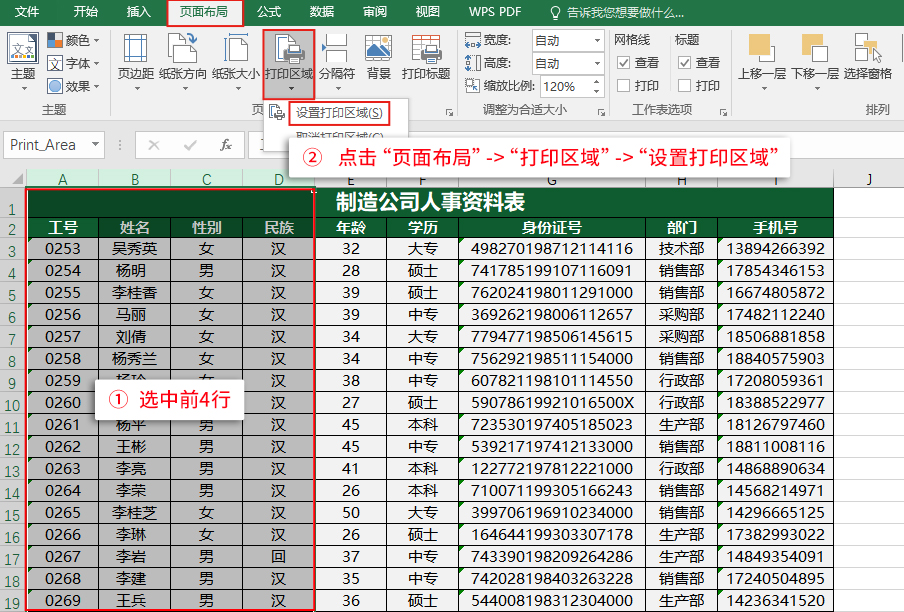Click the 手机号 column header cell
Viewport: 904px width, 612px height.
pyautogui.click(x=775, y=228)
